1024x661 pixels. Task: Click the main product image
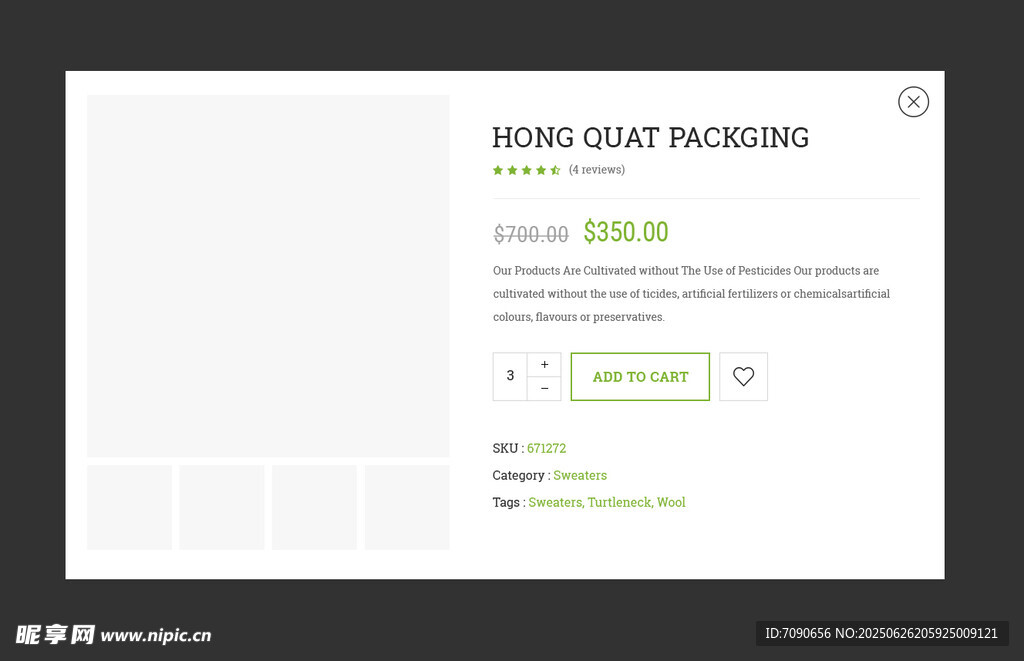(268, 276)
